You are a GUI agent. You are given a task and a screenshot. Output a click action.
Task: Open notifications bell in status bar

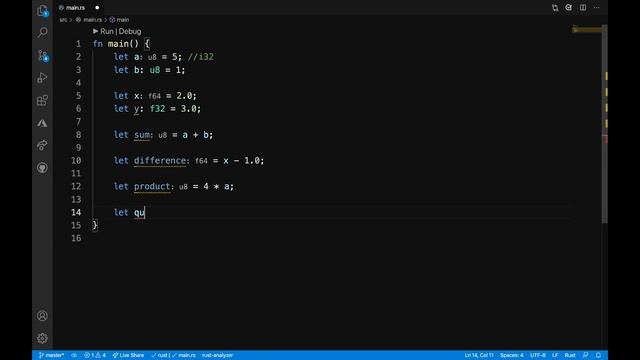(x=598, y=355)
